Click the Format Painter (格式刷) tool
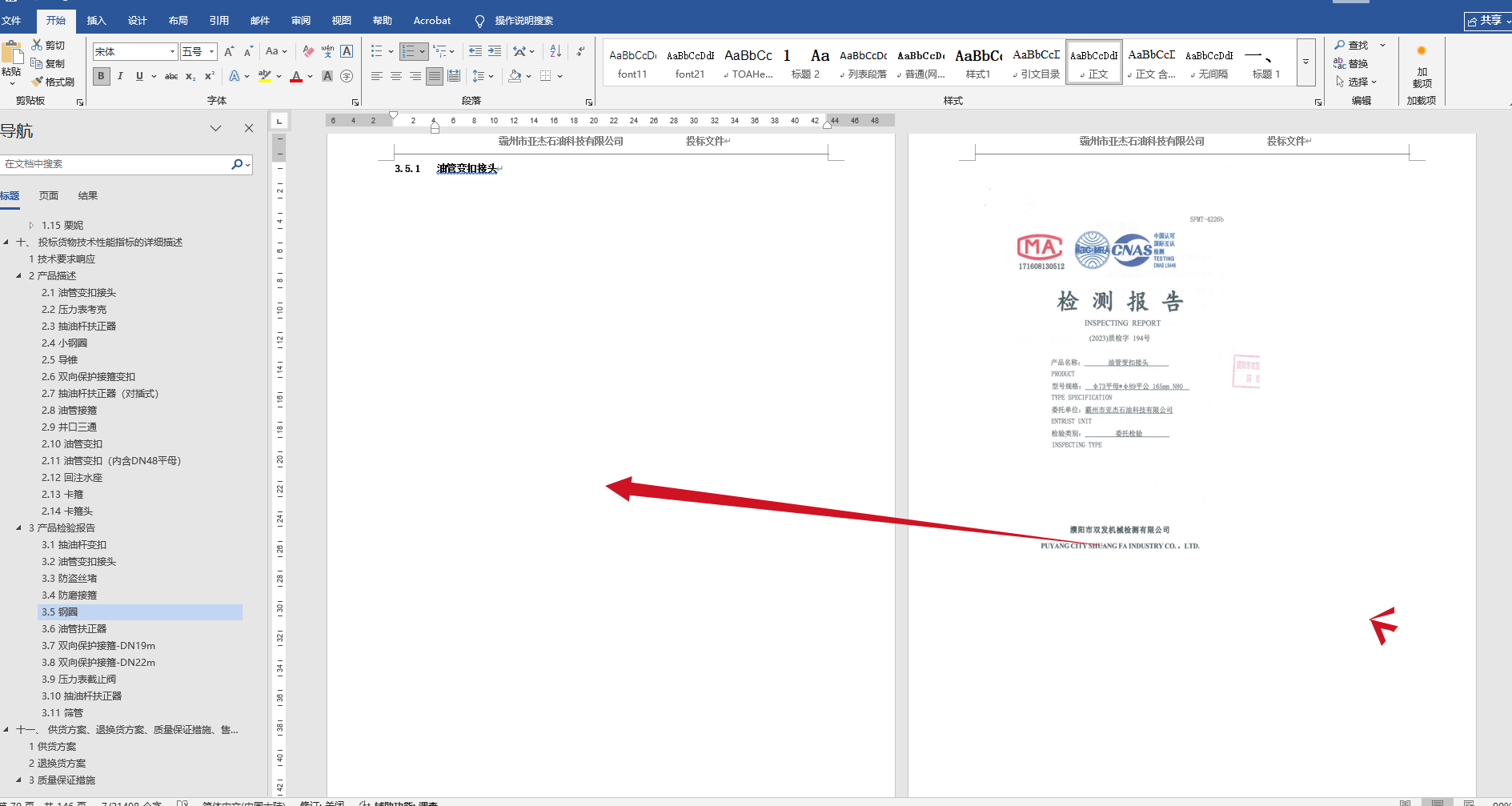Viewport: 1512px width, 806px height. (x=53, y=82)
